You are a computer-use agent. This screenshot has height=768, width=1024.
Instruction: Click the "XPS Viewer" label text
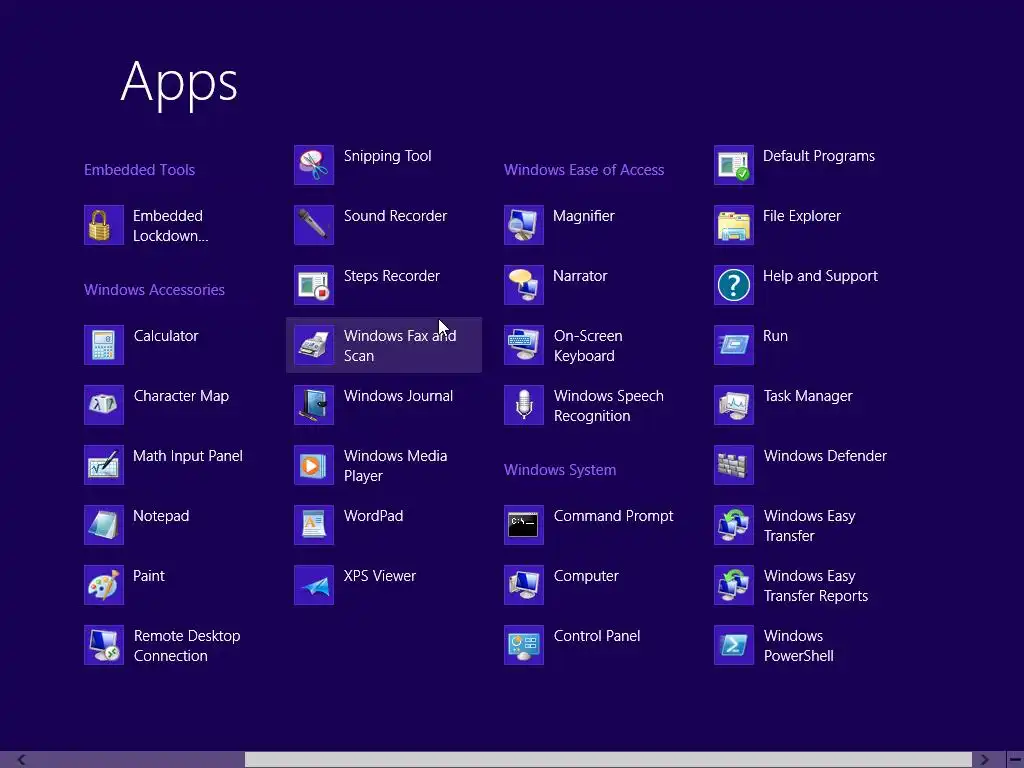[x=379, y=576]
